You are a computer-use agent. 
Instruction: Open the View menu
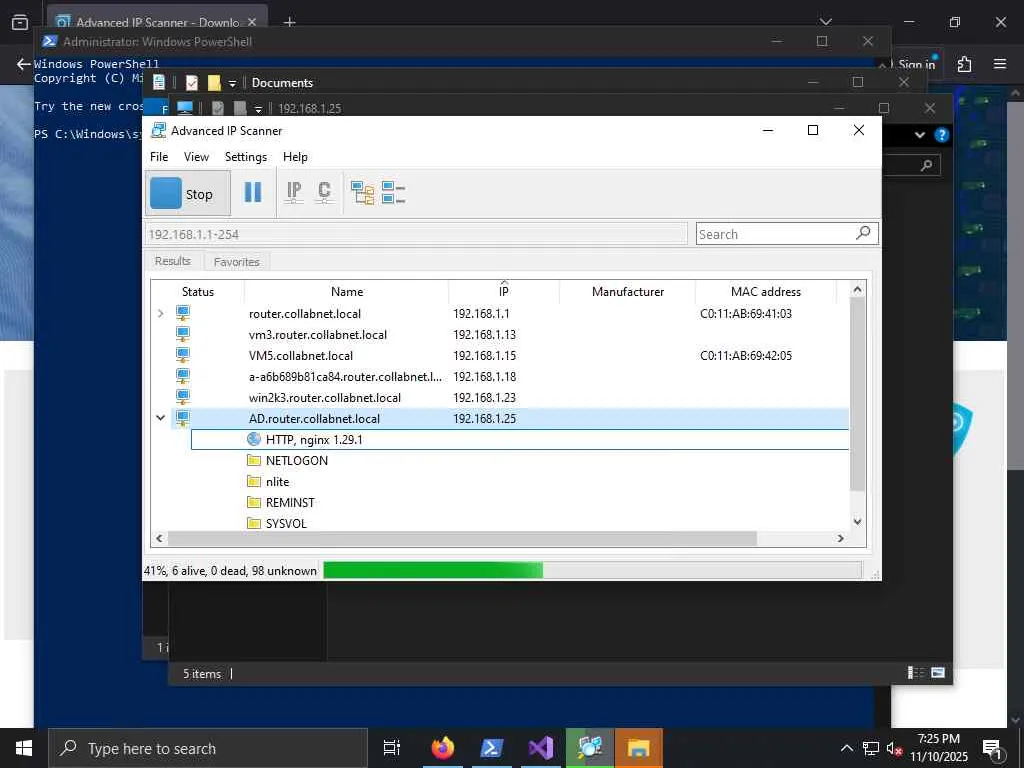click(x=196, y=157)
